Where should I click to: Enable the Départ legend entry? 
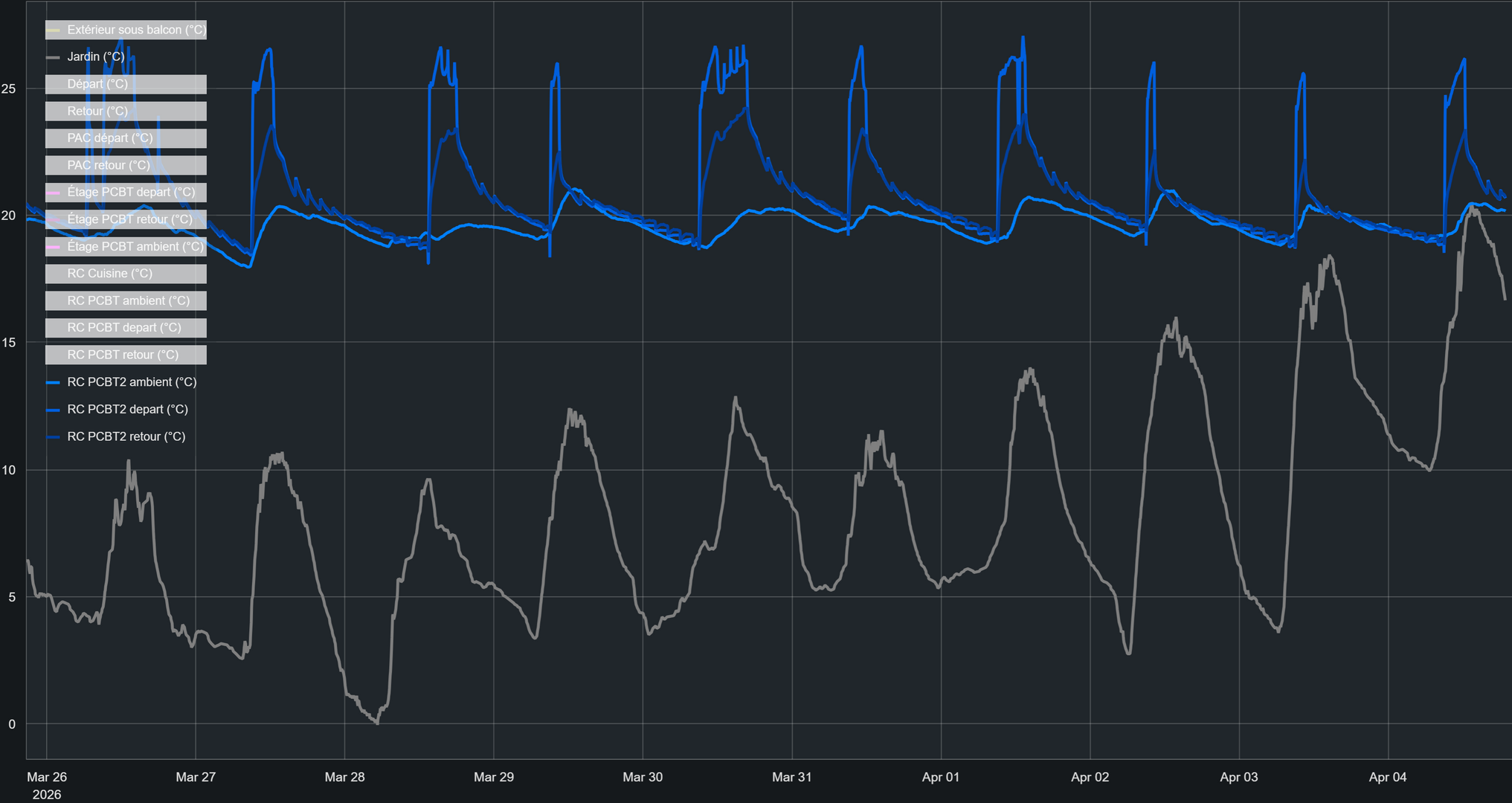point(97,84)
